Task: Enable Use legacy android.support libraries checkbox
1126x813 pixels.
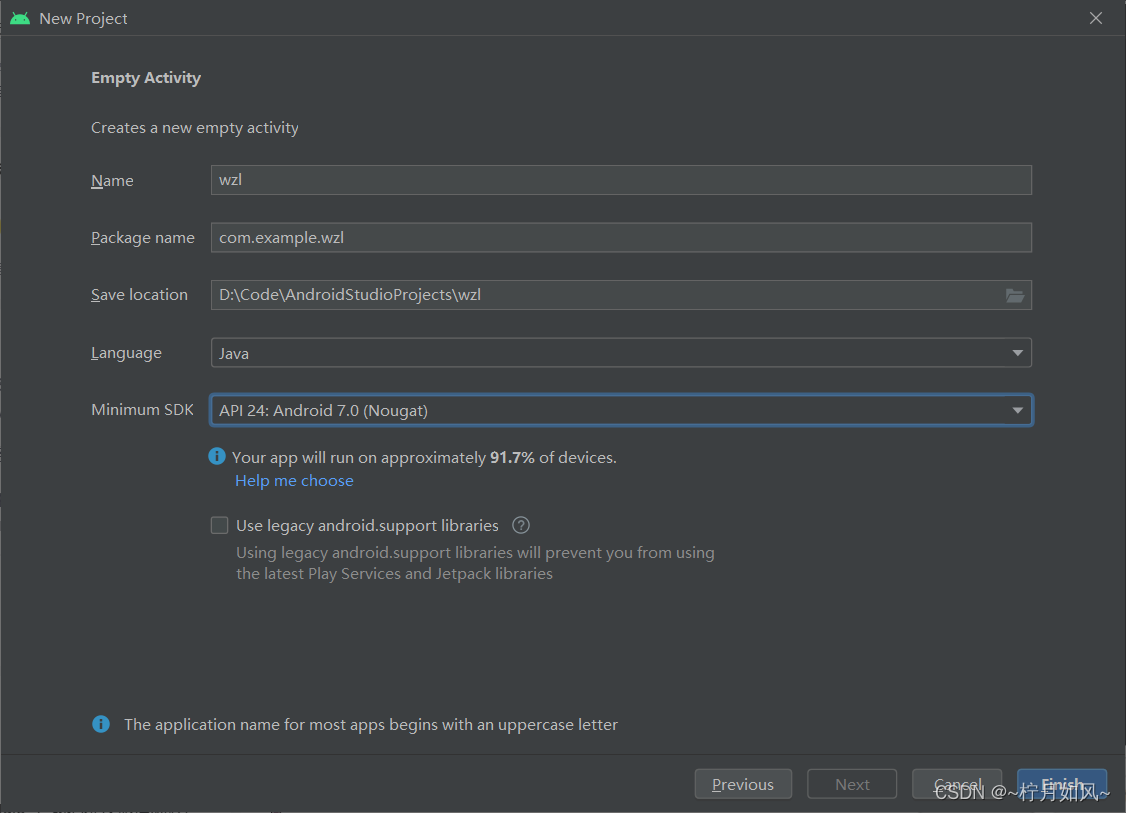Action: pos(220,525)
